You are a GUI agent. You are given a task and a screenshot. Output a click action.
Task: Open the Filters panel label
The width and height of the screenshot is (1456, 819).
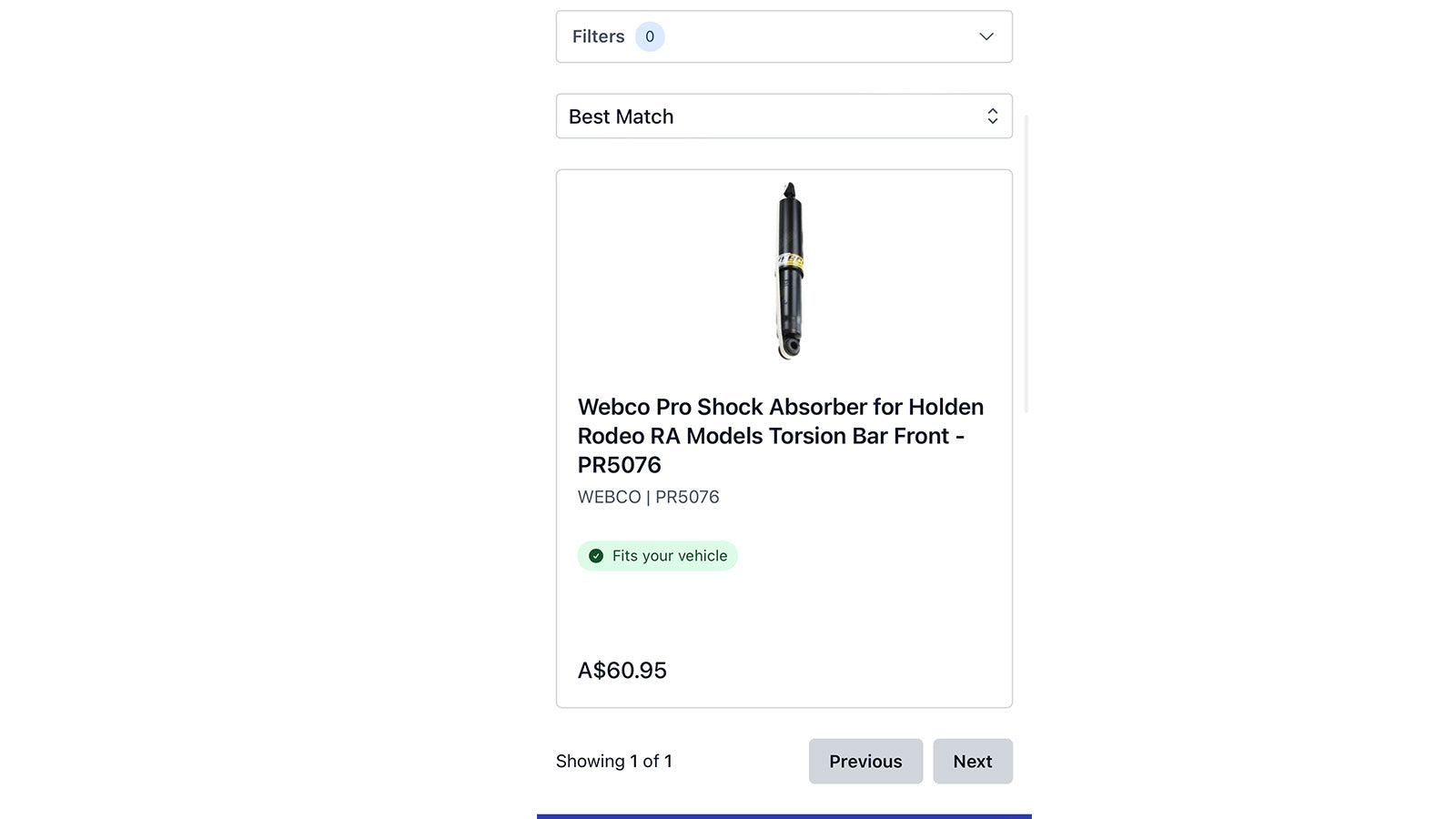[598, 36]
